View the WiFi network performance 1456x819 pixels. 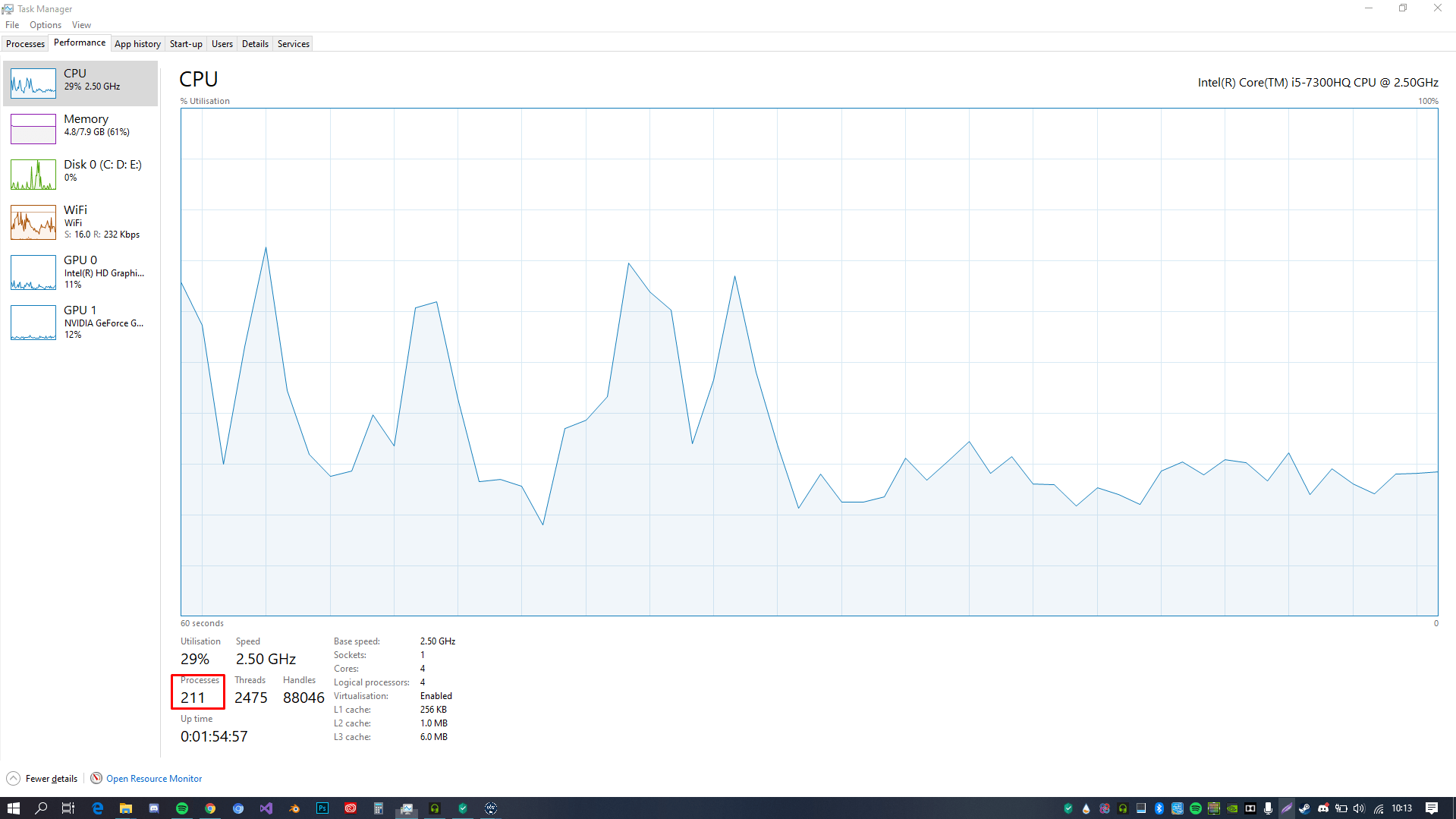click(x=80, y=222)
